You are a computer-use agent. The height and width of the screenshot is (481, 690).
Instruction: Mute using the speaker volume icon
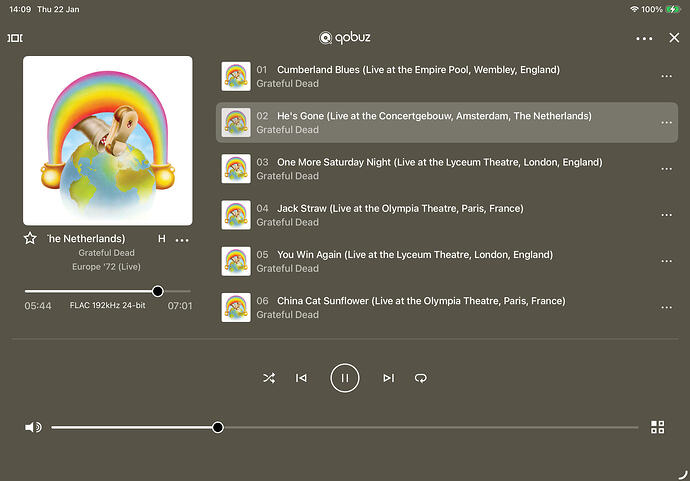tap(33, 427)
